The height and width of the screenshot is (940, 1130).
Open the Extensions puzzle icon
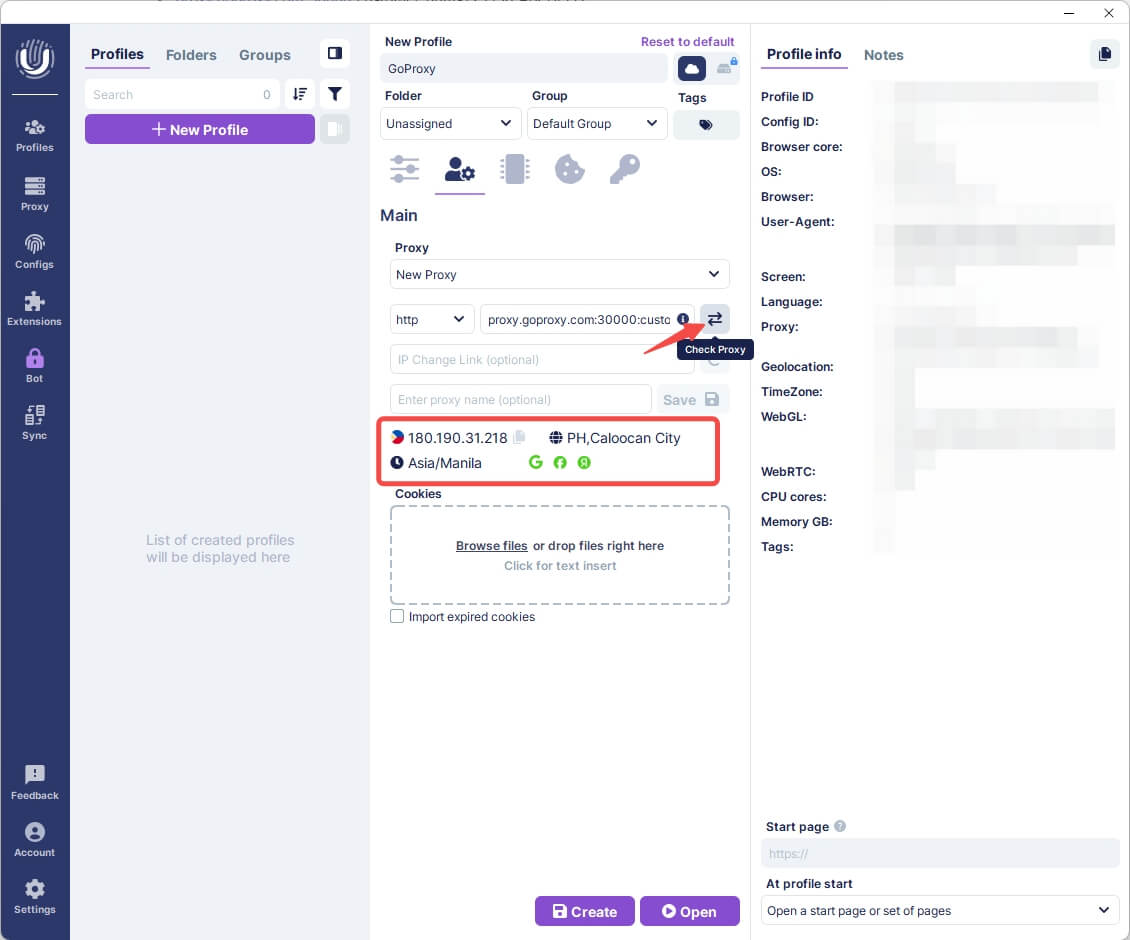(x=35, y=308)
